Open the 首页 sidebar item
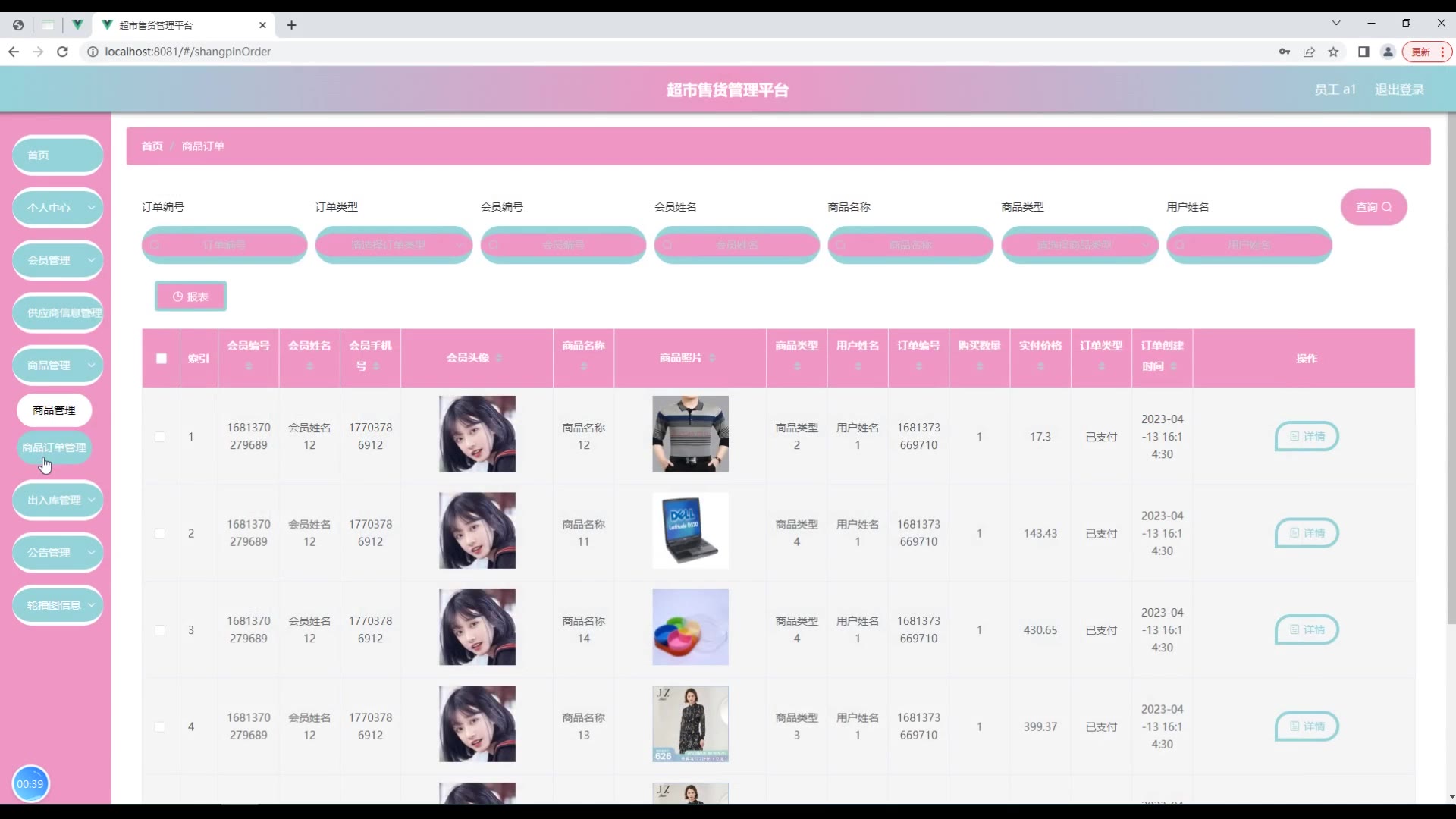The height and width of the screenshot is (819, 1456). 58,155
